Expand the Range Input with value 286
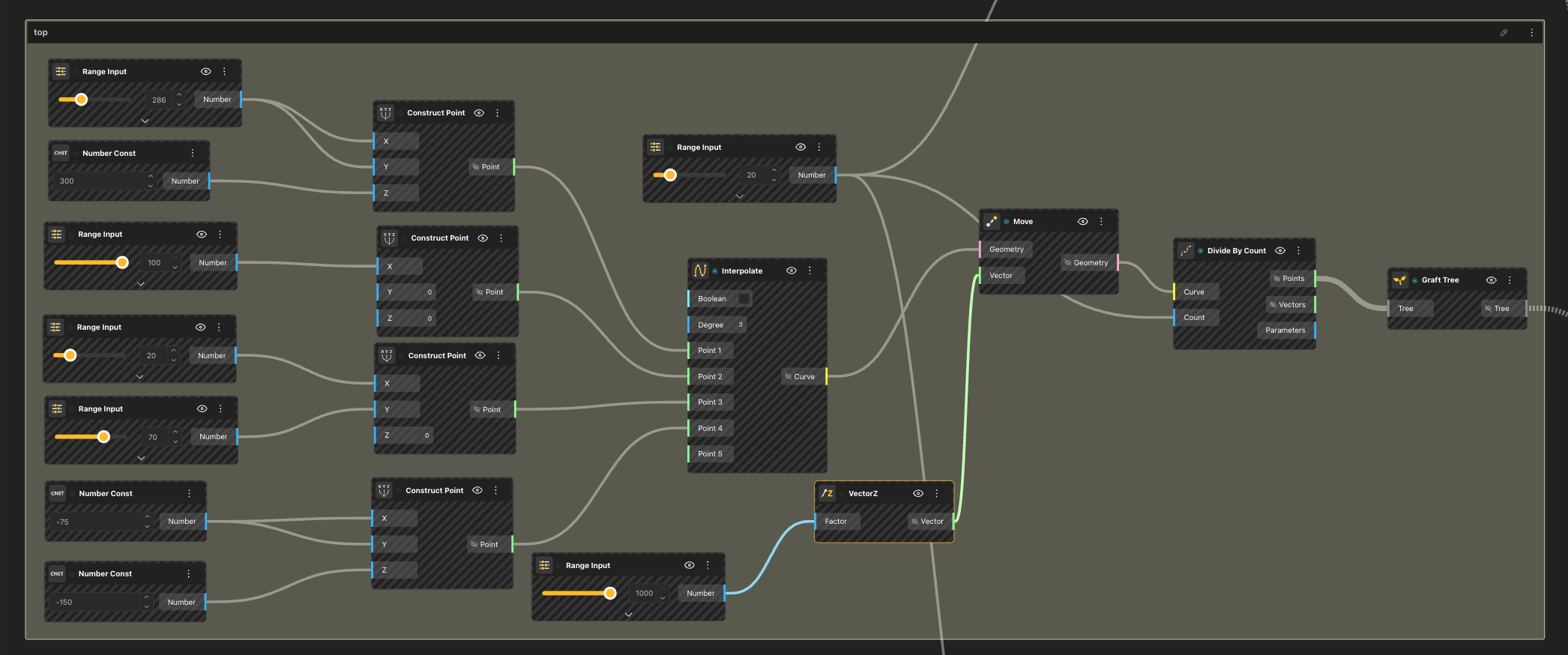 click(145, 121)
